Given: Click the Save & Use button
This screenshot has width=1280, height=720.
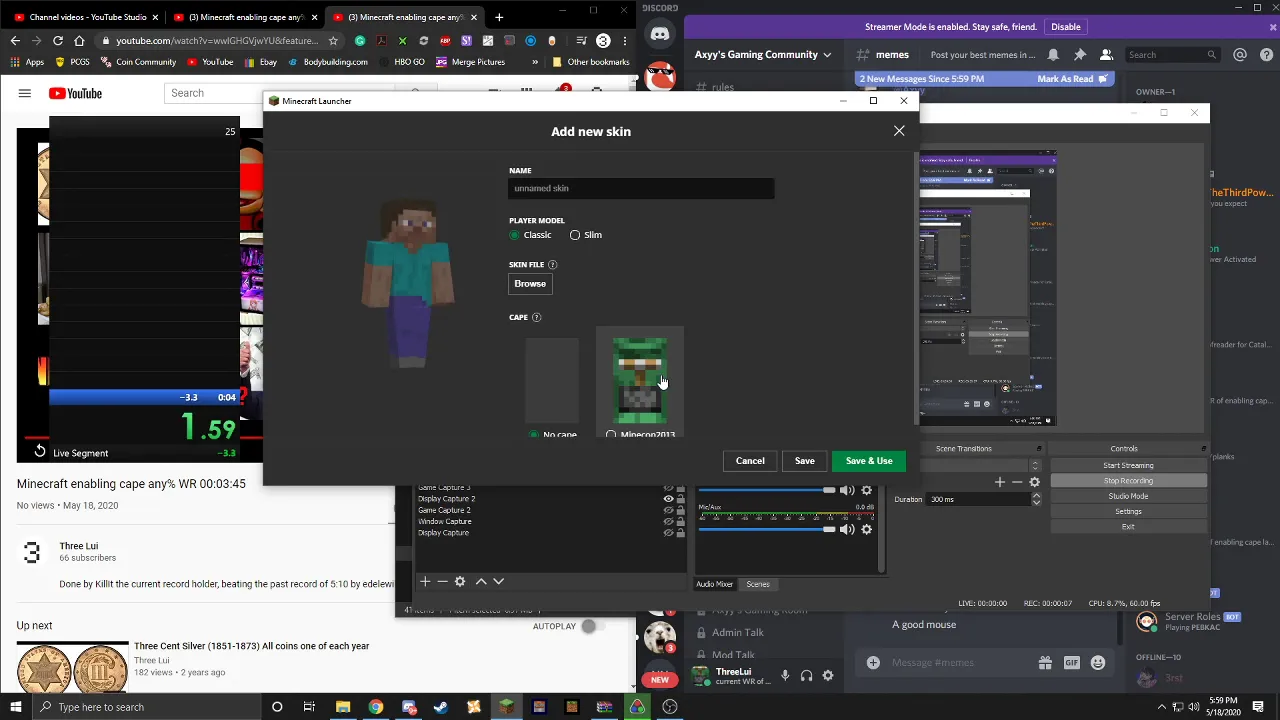Looking at the screenshot, I should tap(869, 461).
